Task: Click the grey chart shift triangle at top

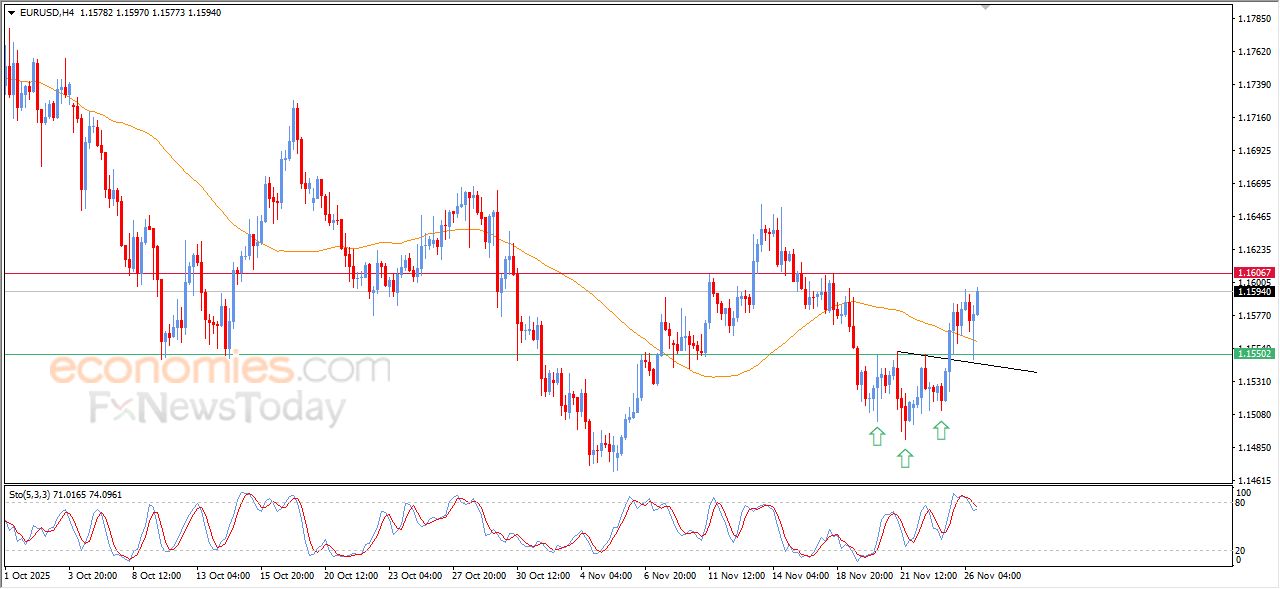Action: pos(987,7)
